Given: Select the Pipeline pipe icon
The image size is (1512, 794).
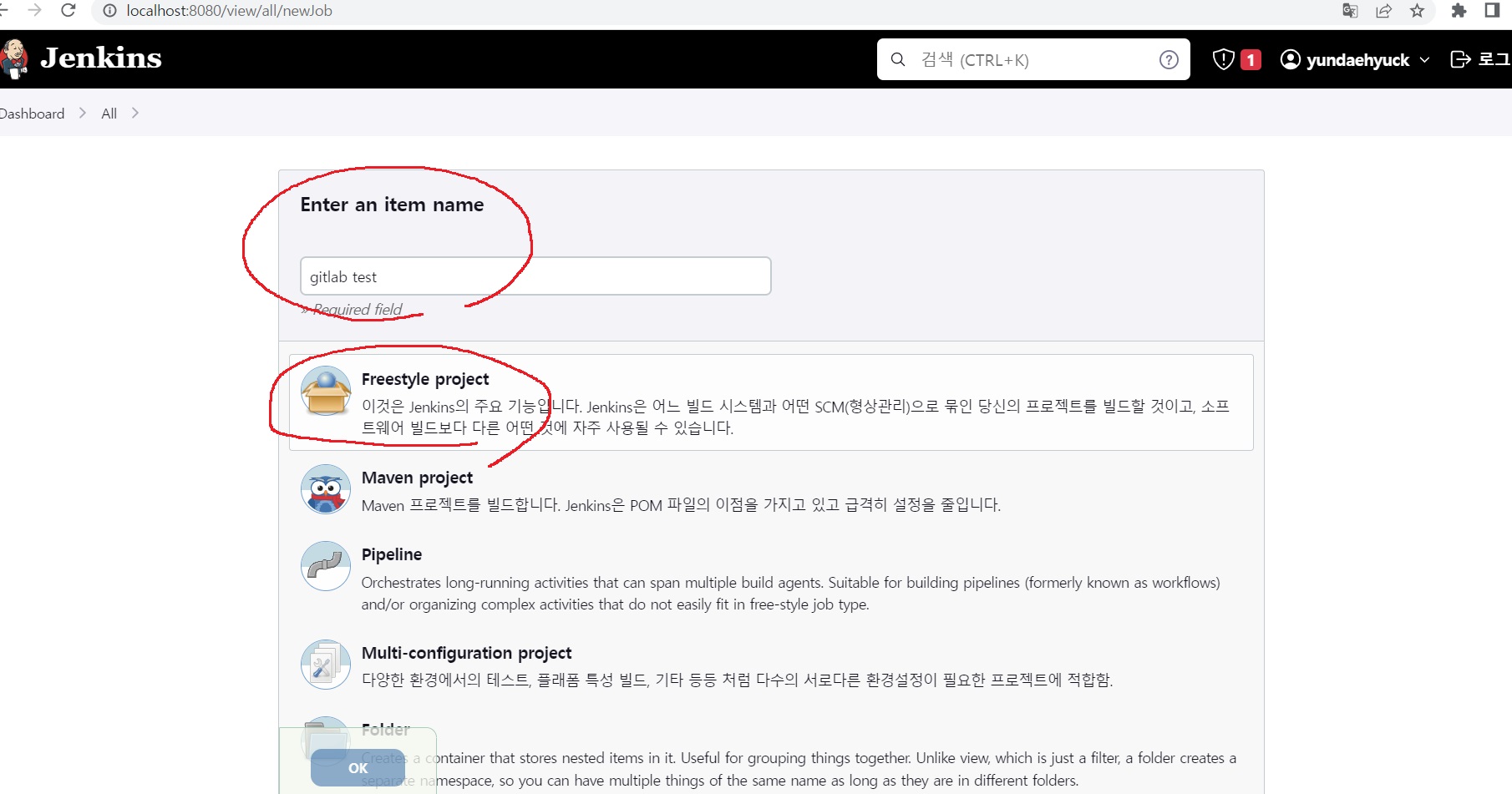Looking at the screenshot, I should pyautogui.click(x=326, y=566).
